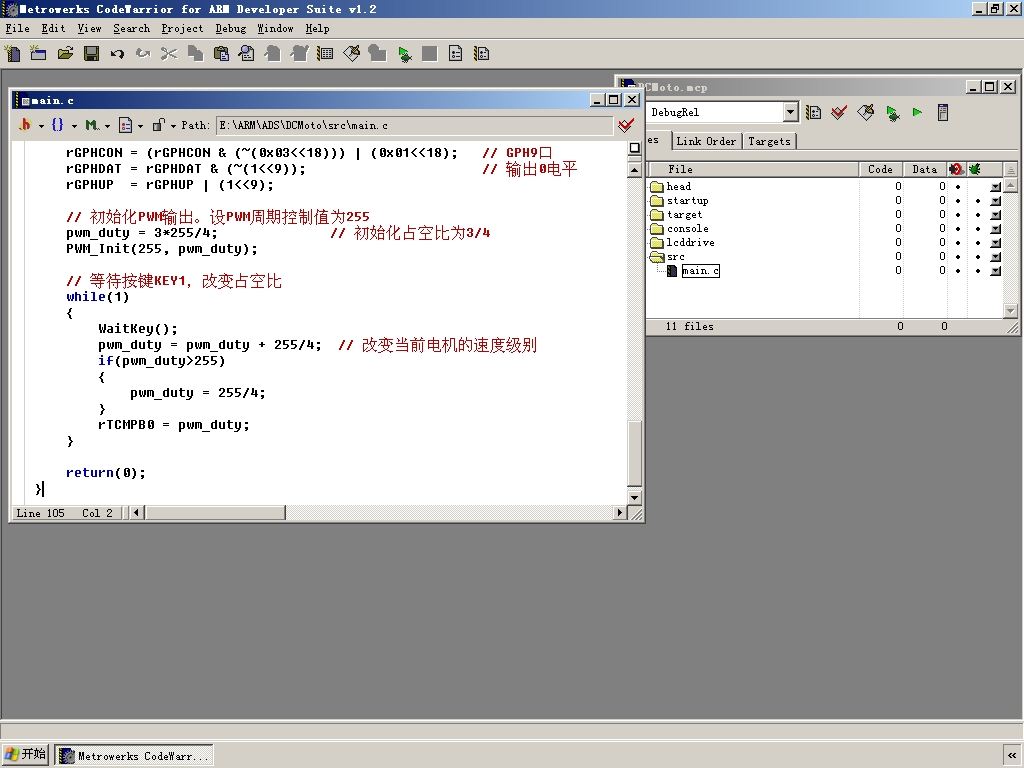The height and width of the screenshot is (768, 1024).
Task: Open the Edit menu
Action: point(54,28)
